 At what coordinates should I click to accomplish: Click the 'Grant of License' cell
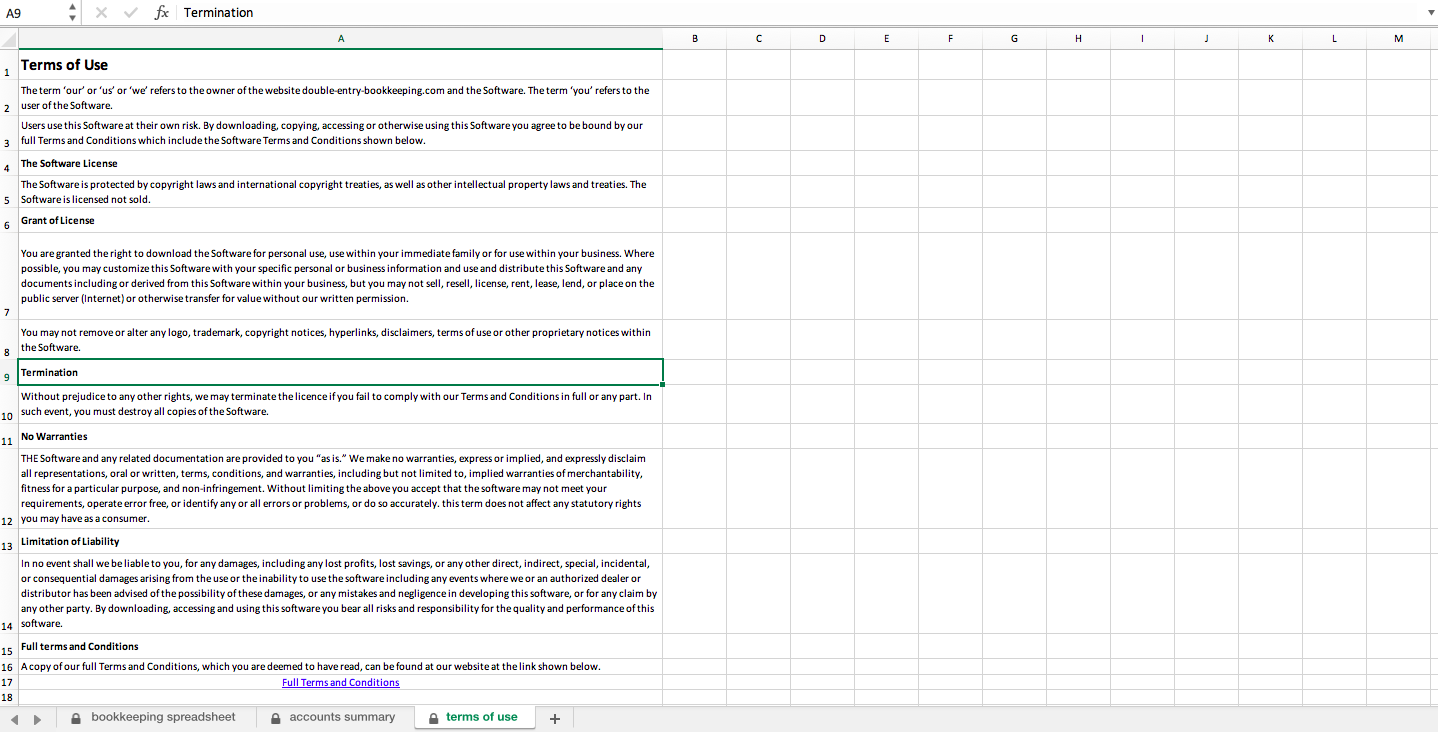tap(341, 220)
